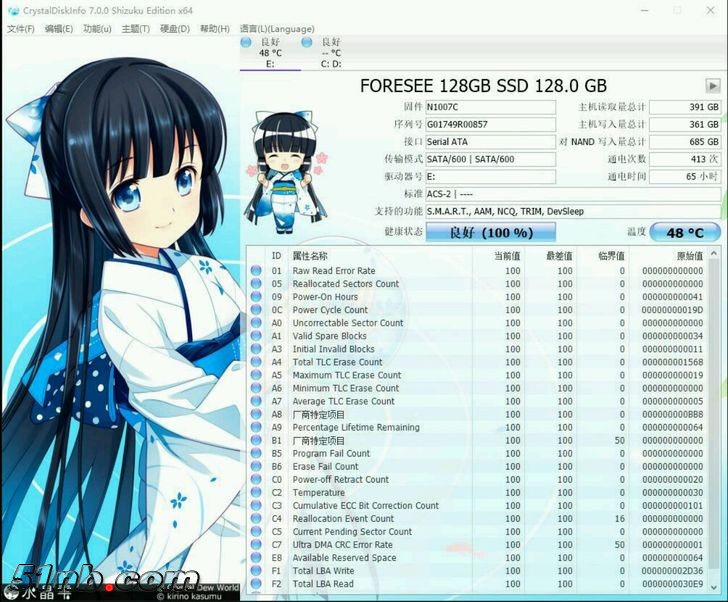Click the next disk arrow button

(712, 86)
